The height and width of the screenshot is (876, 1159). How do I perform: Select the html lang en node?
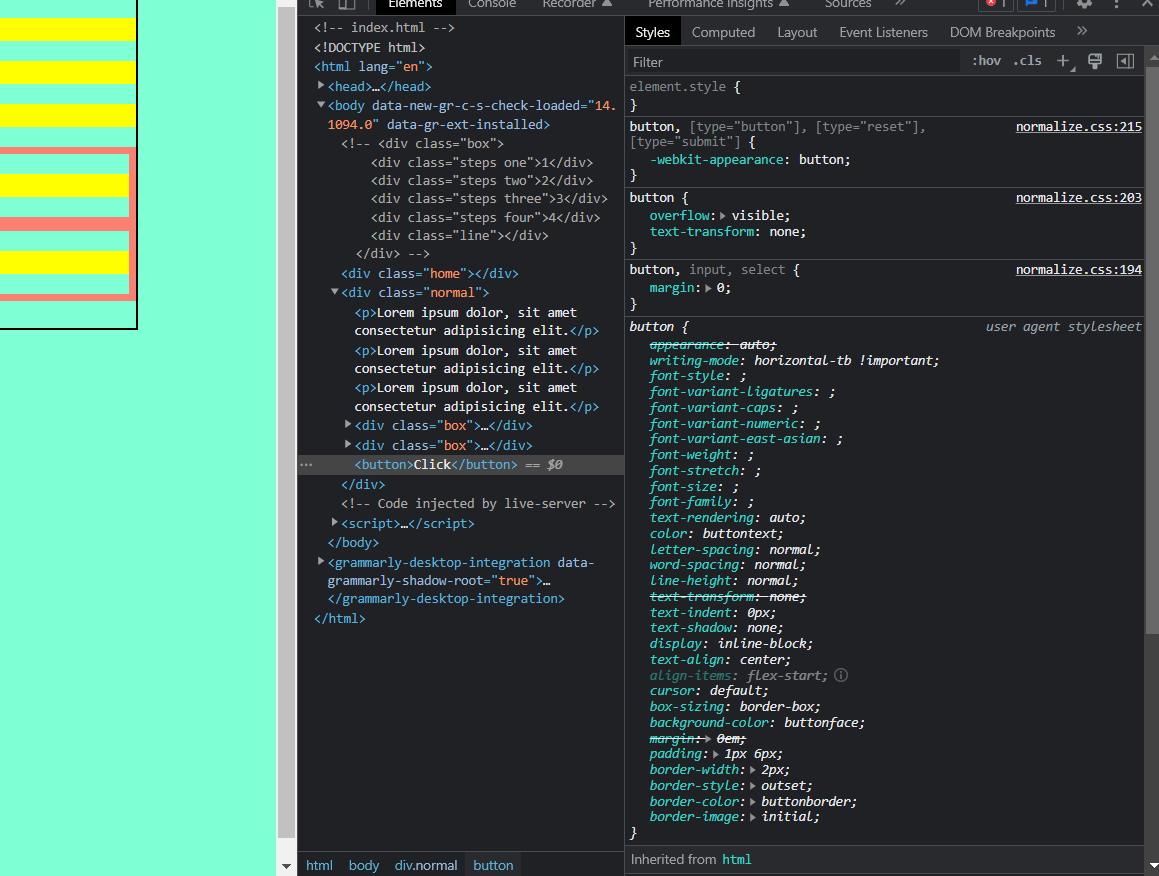373,67
